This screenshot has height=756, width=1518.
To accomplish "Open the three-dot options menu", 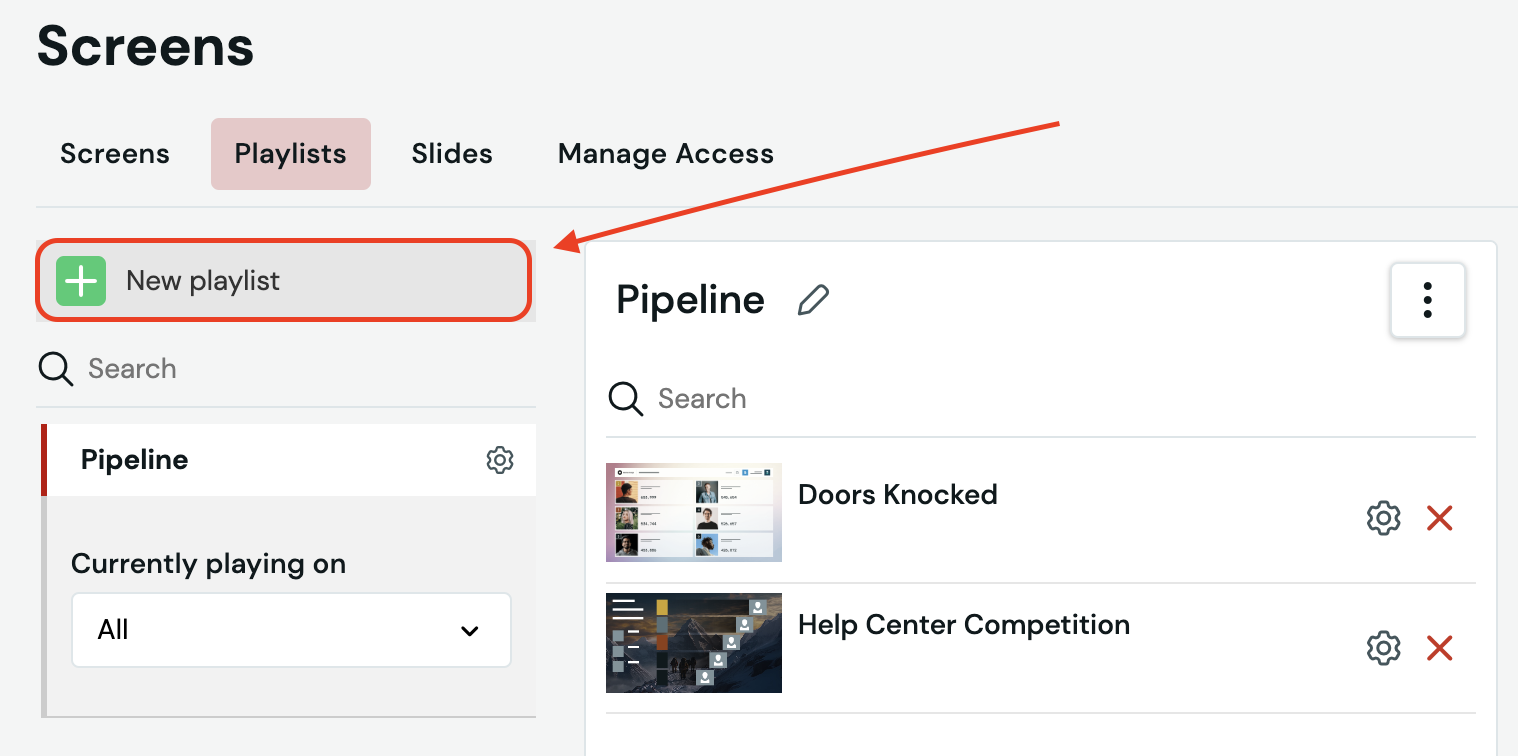I will [1428, 300].
